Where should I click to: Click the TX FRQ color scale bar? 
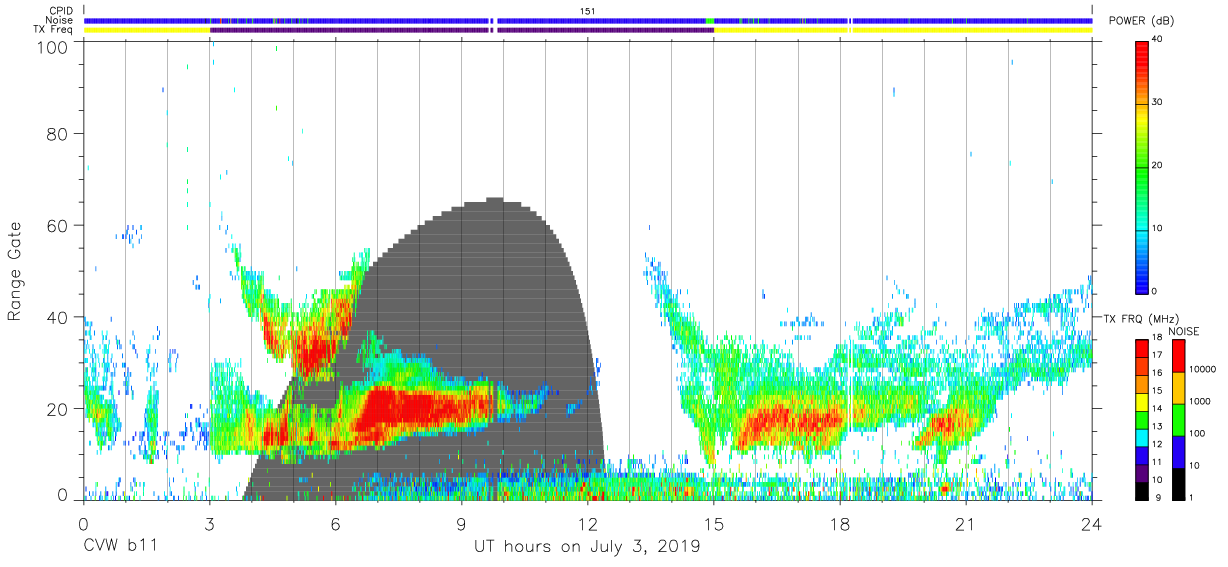[x=1143, y=419]
